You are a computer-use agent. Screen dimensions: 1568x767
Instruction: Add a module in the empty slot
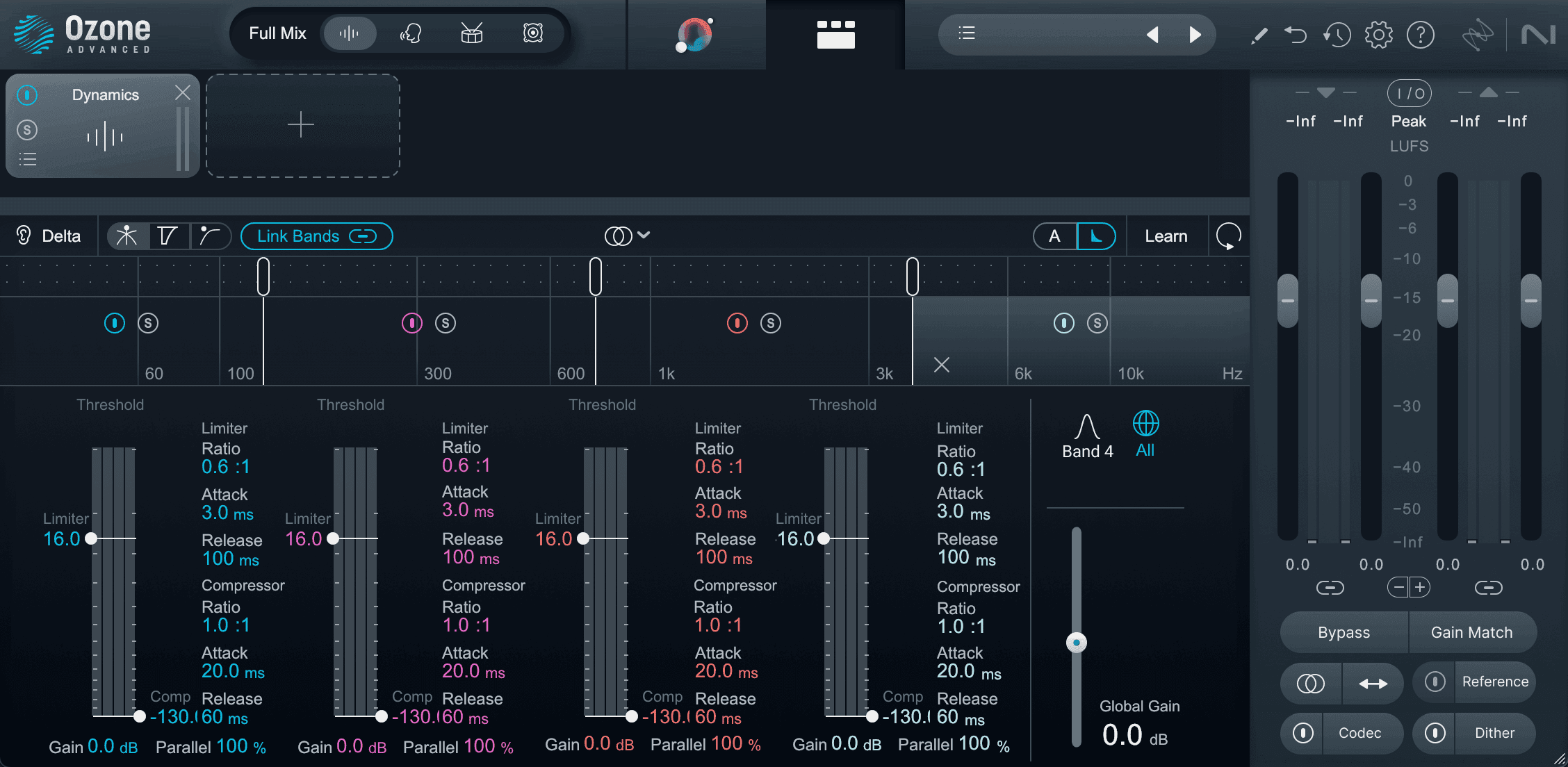(x=302, y=126)
